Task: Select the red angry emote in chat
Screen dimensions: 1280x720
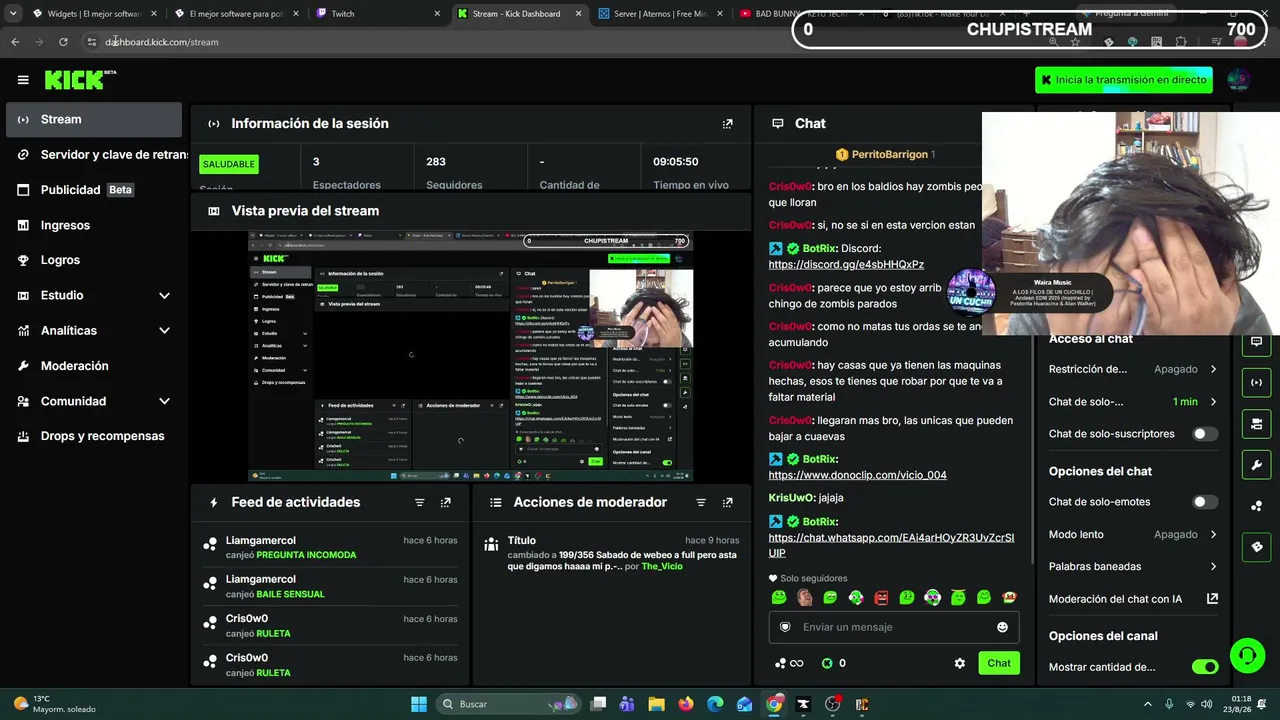Action: tap(881, 598)
